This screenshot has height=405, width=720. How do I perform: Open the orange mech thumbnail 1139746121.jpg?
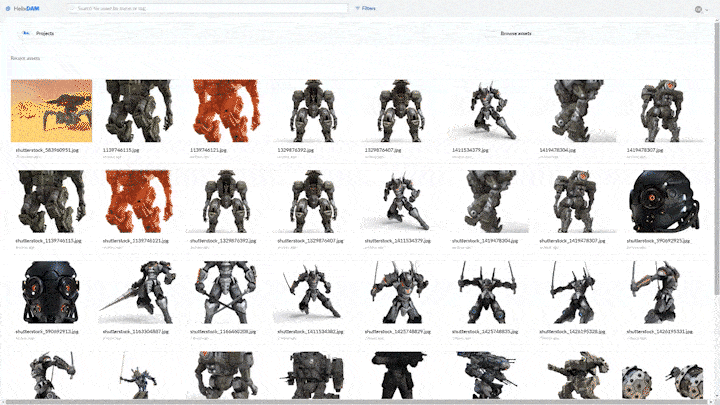point(226,111)
